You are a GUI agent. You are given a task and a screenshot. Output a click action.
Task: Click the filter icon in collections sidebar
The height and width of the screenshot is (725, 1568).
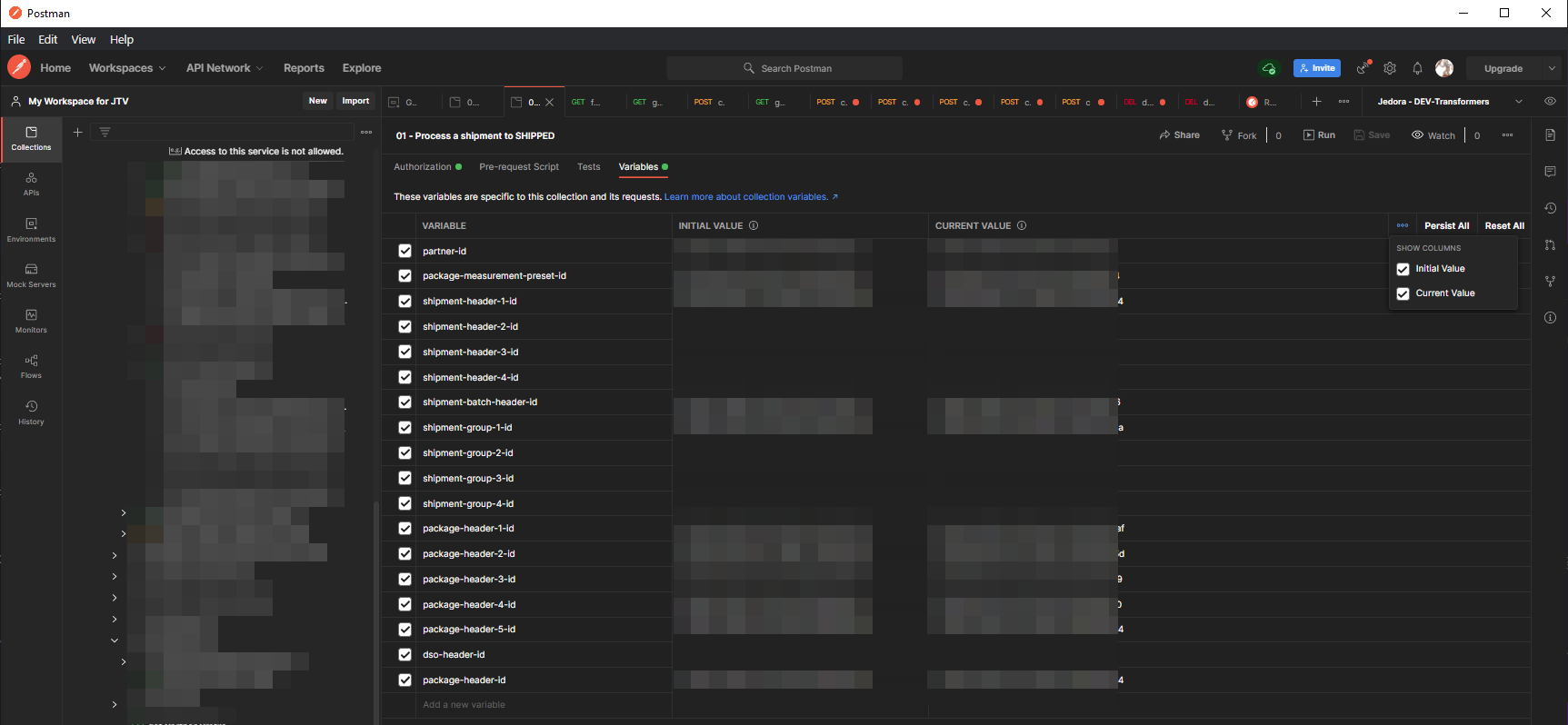105,132
